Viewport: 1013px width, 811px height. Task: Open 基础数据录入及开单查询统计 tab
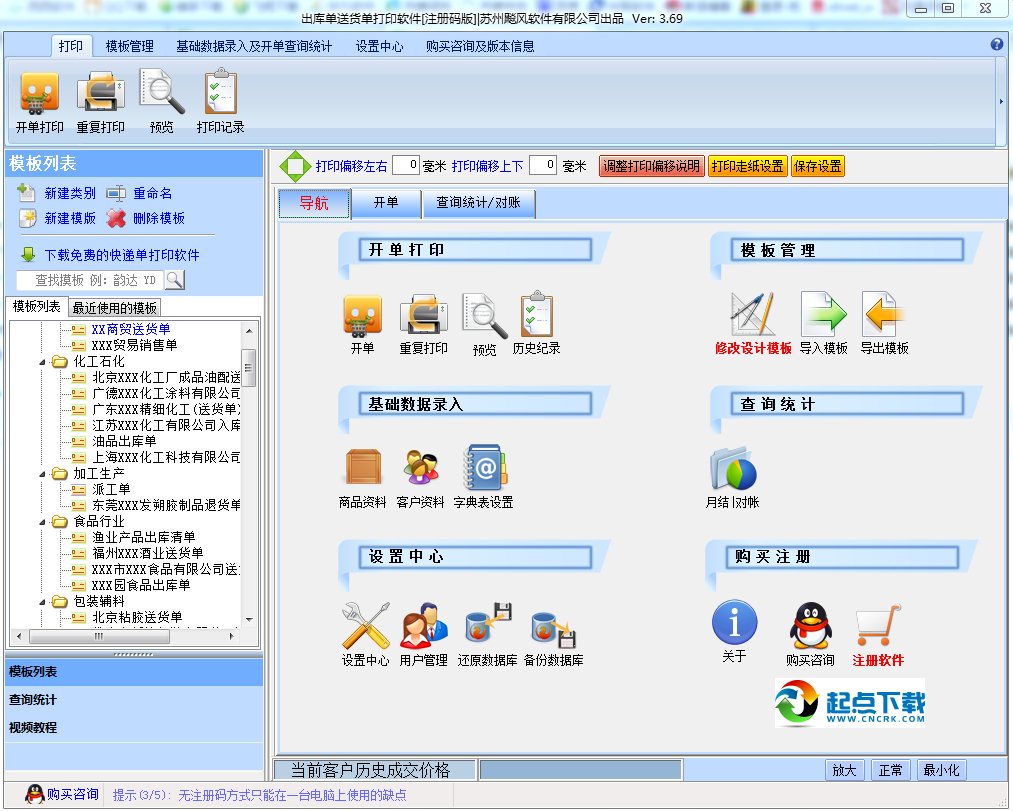pyautogui.click(x=254, y=46)
